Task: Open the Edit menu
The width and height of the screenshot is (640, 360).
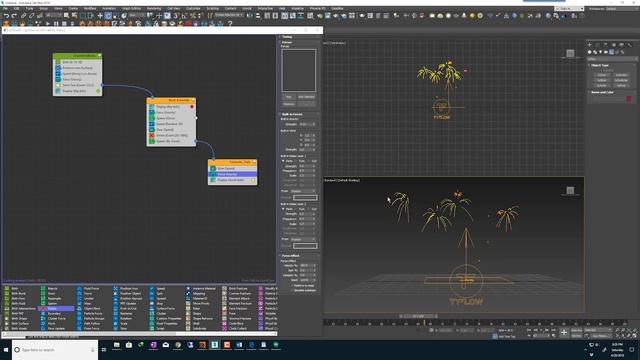Action: [x=17, y=9]
